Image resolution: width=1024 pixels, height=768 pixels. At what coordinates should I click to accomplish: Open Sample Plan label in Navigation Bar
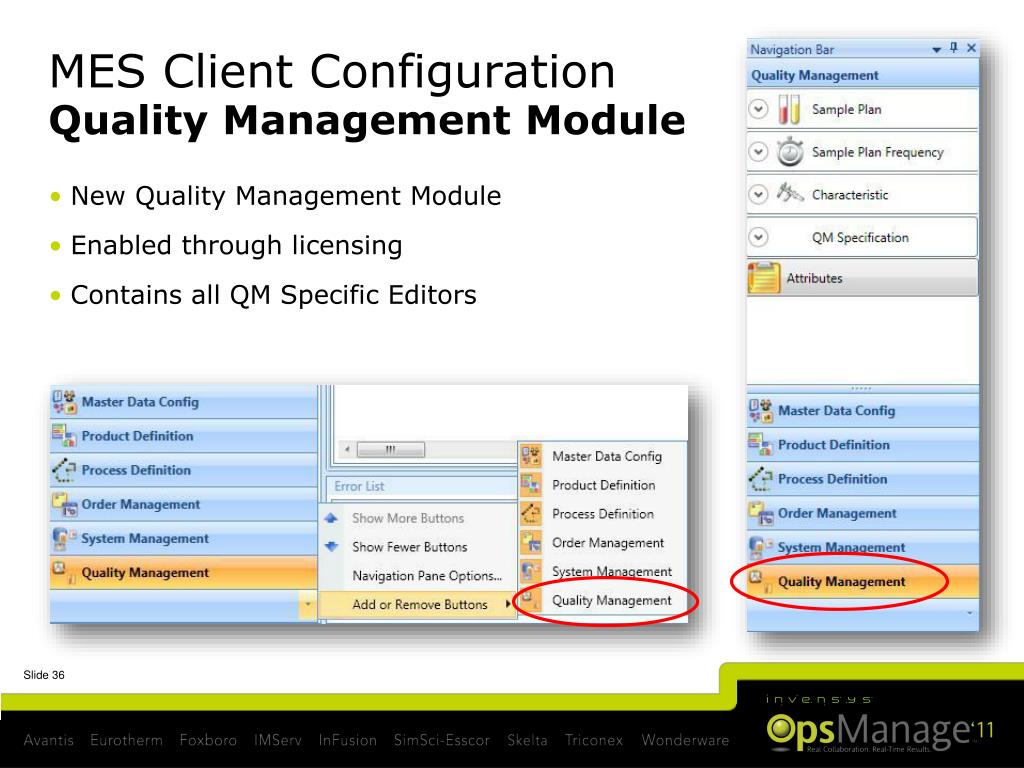pos(846,109)
